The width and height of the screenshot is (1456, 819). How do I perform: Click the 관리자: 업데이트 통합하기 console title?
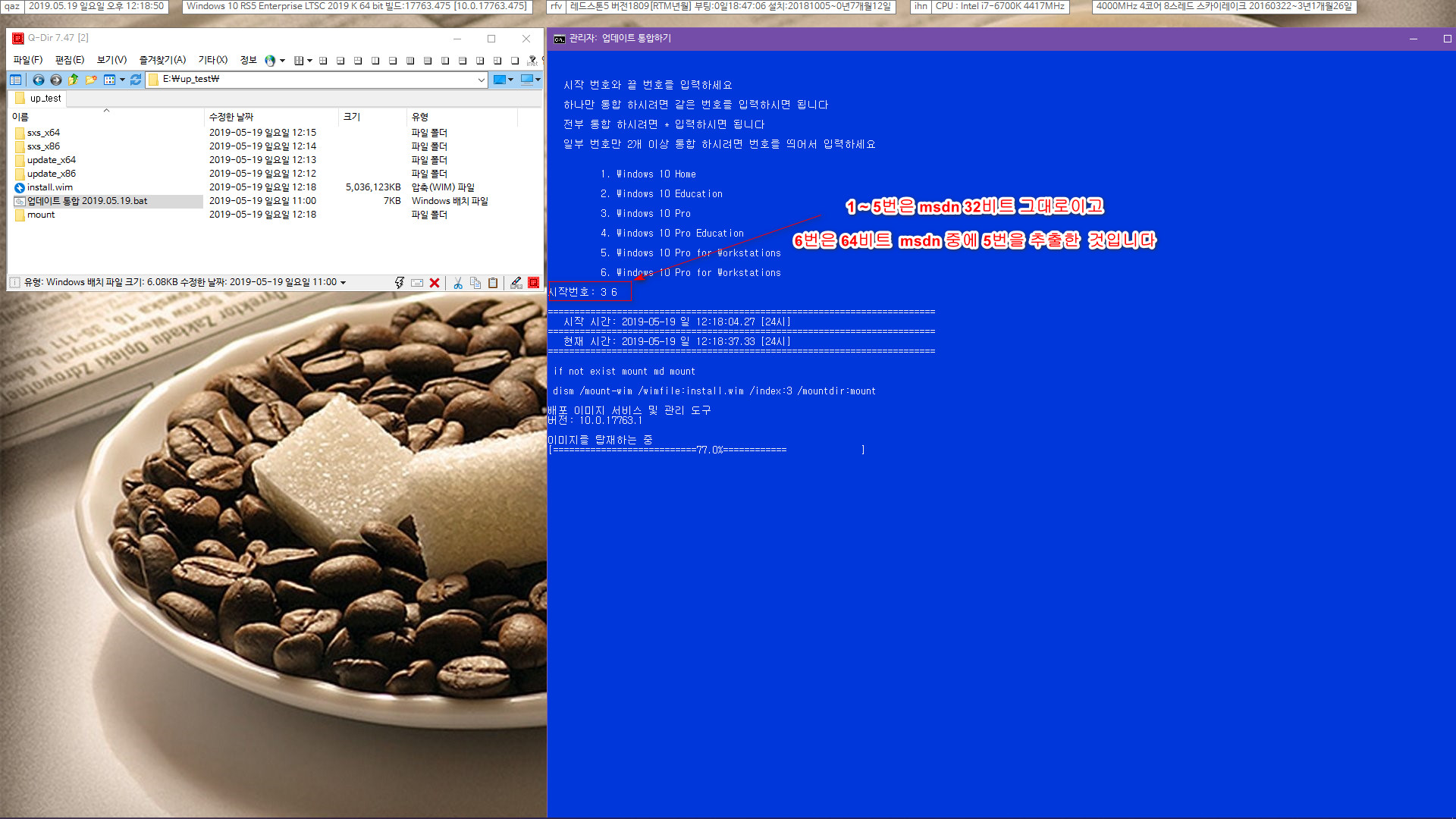[x=620, y=38]
